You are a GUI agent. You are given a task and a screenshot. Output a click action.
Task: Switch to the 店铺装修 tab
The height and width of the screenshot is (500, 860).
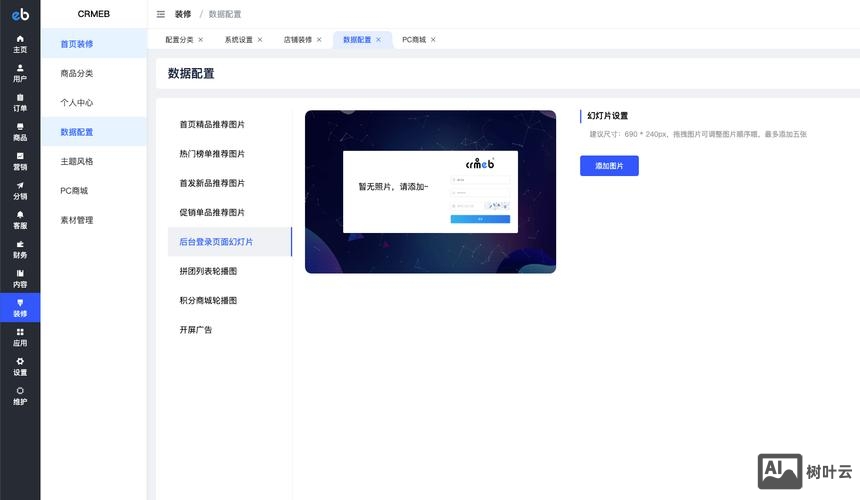pyautogui.click(x=298, y=39)
